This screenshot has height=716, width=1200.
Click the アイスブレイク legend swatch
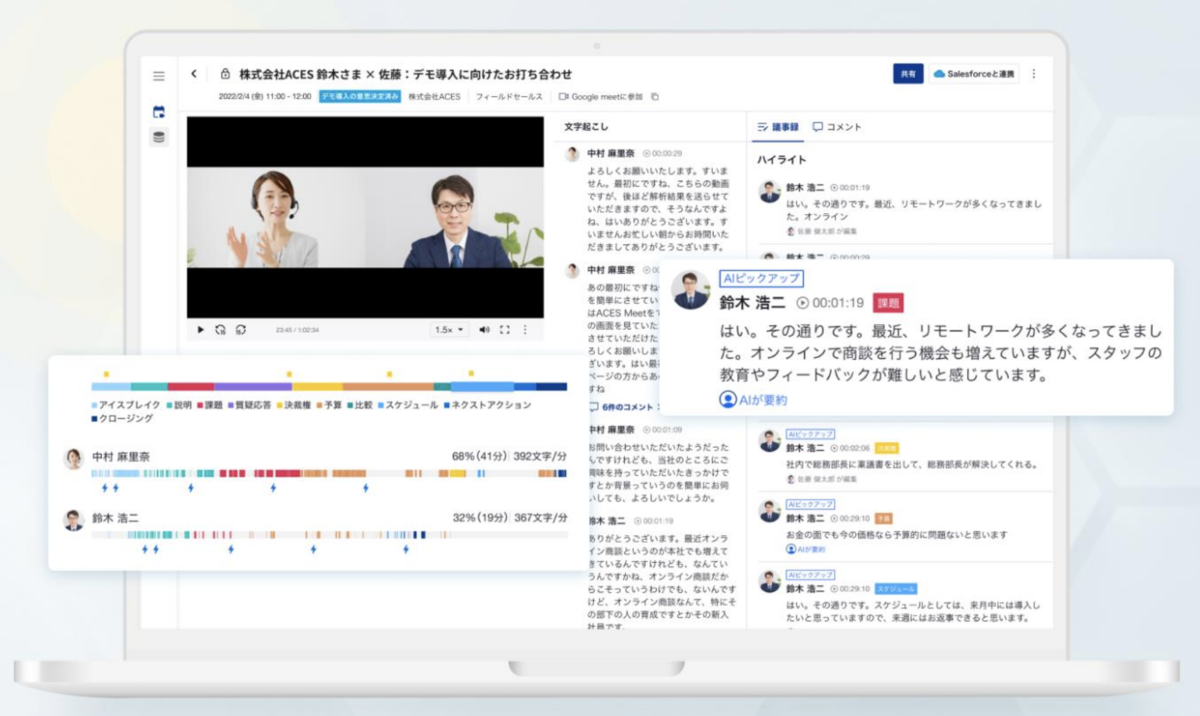95,405
